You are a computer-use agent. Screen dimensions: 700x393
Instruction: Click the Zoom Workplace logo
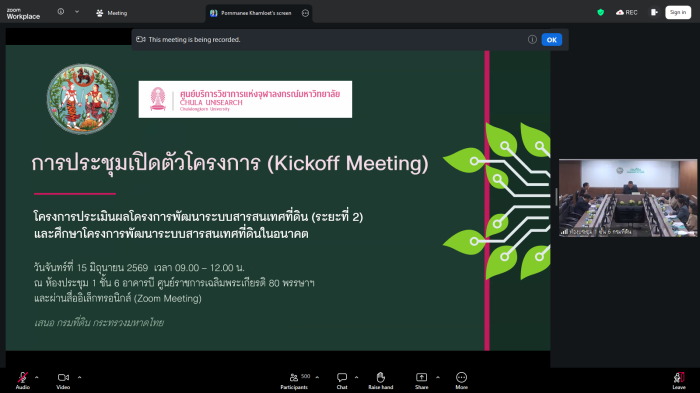(23, 13)
